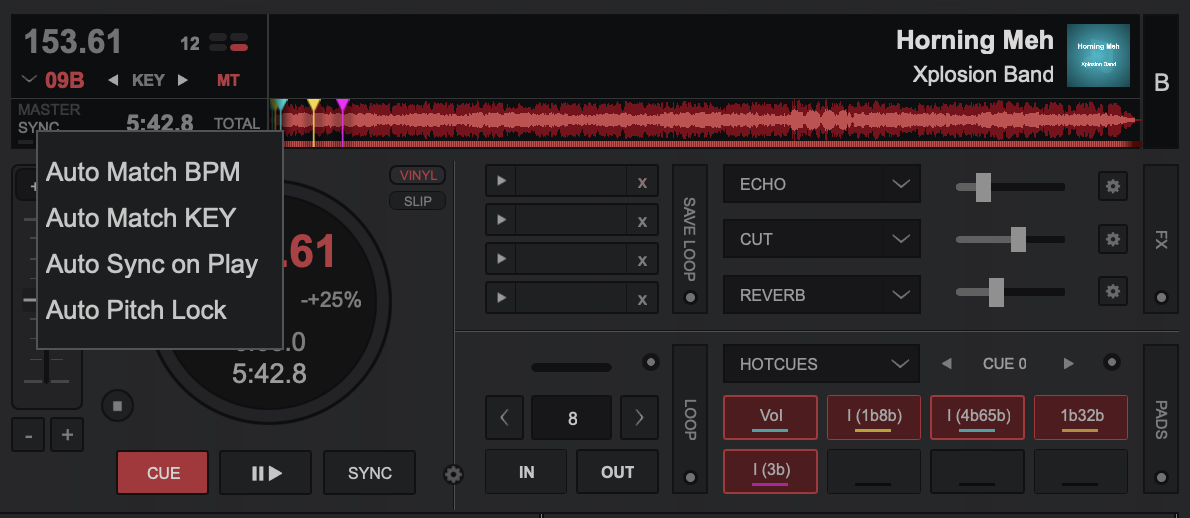Viewport: 1190px width, 518px height.
Task: Open the REVERB effect settings gear
Action: 1112,292
